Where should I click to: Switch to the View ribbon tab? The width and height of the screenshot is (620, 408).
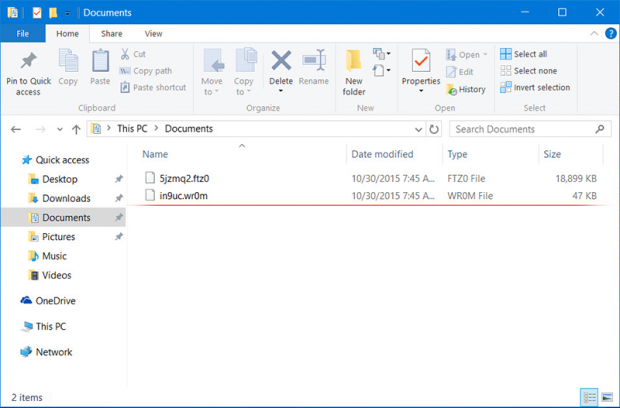pos(153,34)
